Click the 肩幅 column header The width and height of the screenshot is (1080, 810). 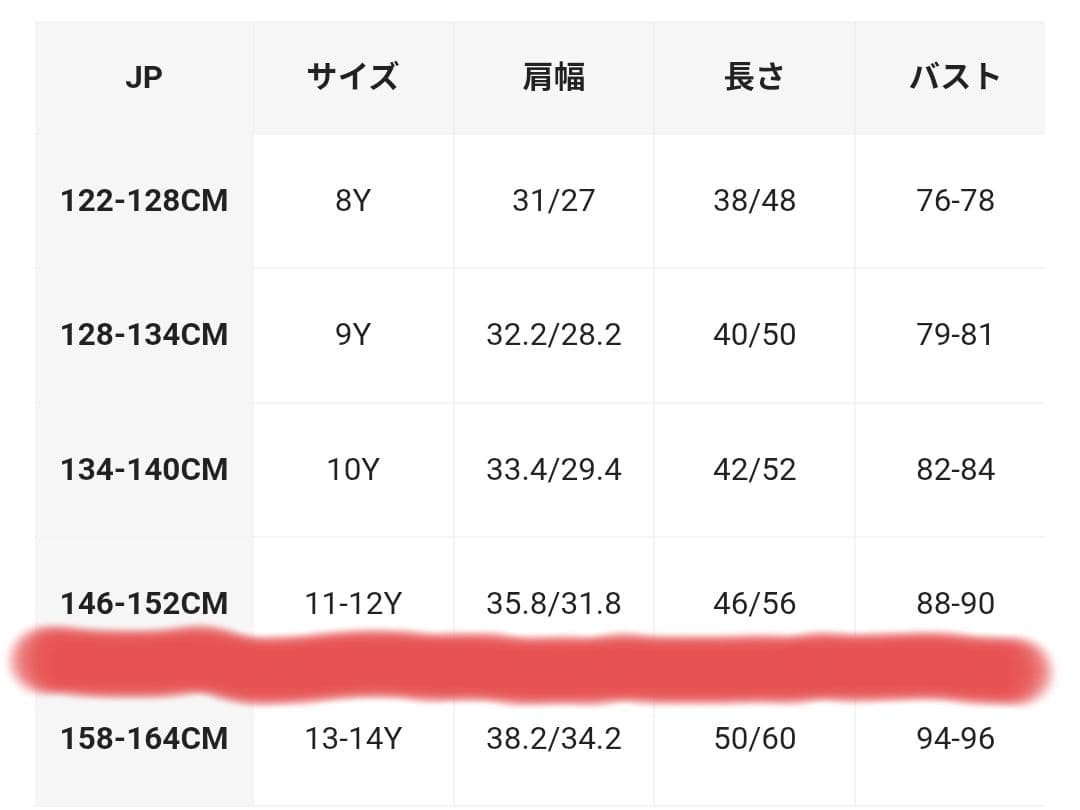[x=554, y=78]
